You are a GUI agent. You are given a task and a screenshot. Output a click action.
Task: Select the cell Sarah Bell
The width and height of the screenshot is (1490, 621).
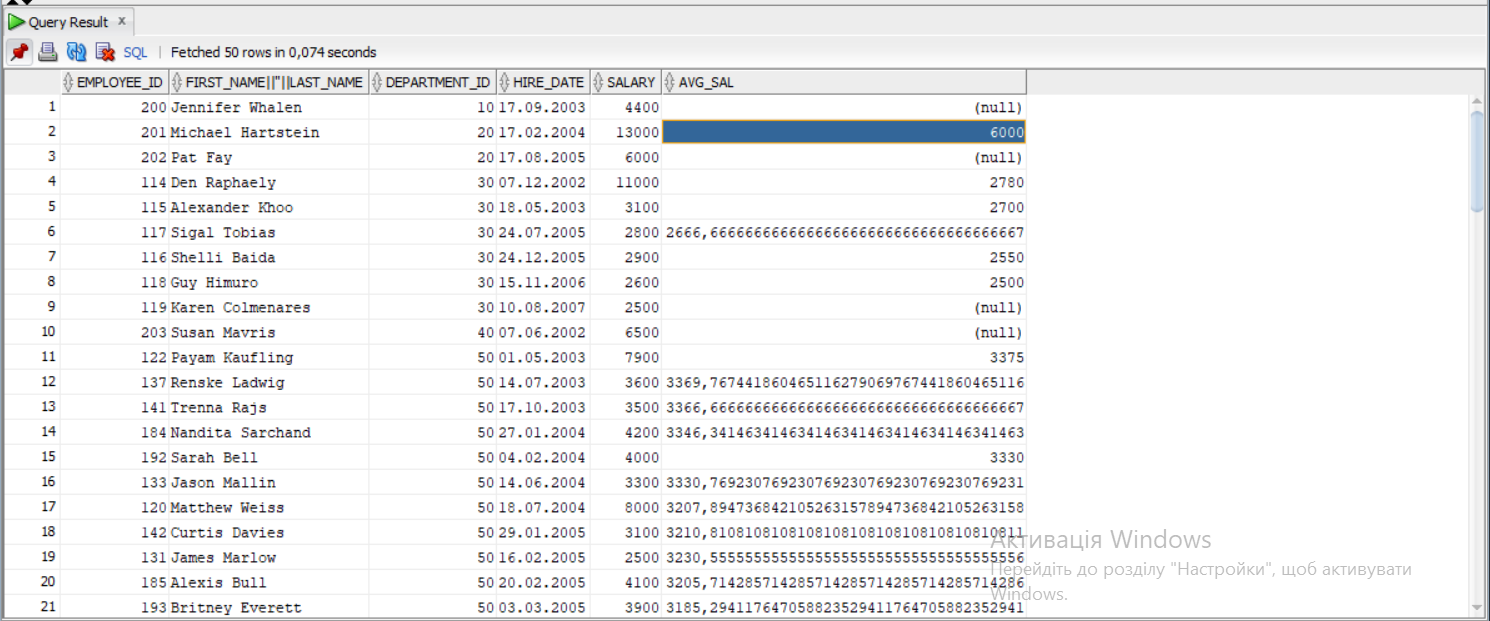(268, 457)
